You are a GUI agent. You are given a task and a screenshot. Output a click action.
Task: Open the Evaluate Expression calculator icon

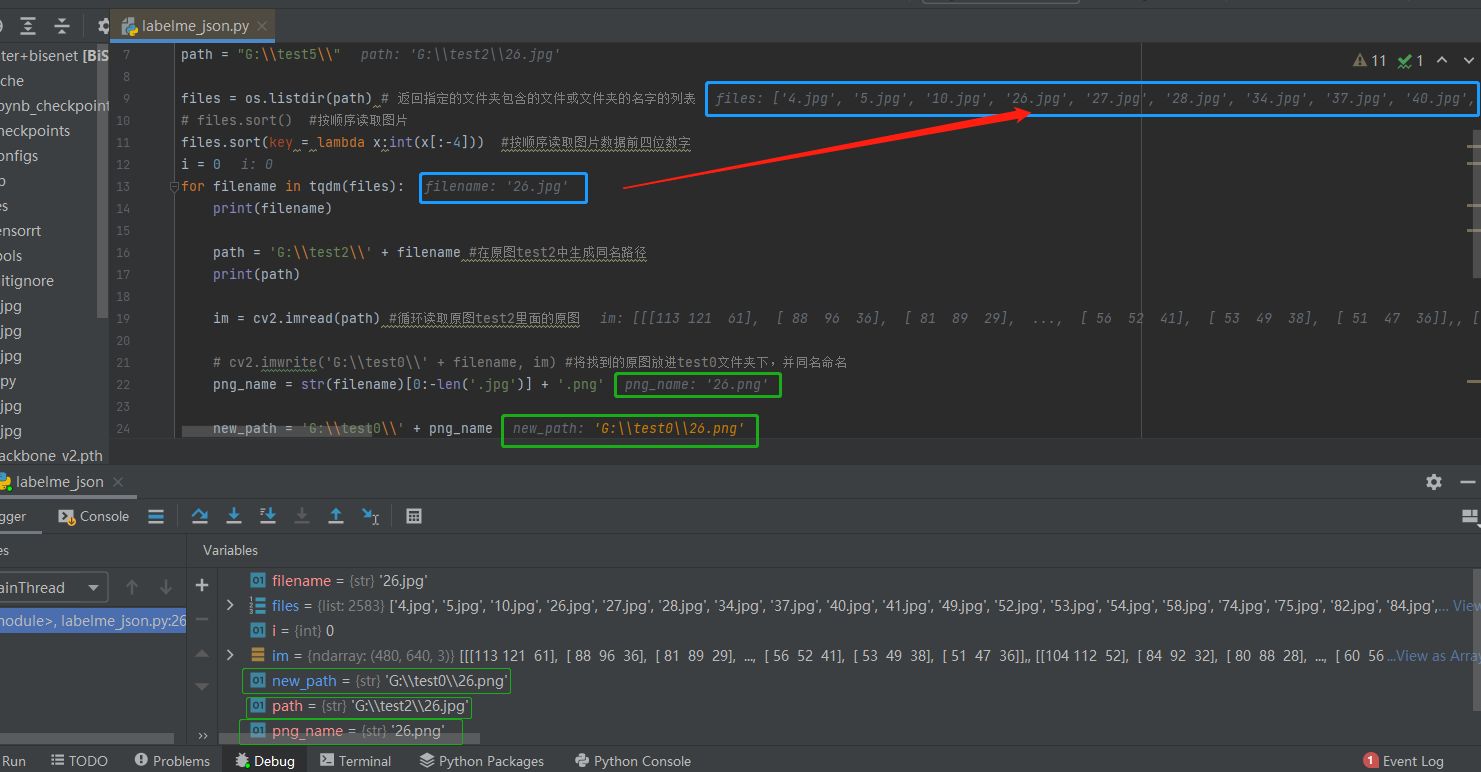click(414, 516)
